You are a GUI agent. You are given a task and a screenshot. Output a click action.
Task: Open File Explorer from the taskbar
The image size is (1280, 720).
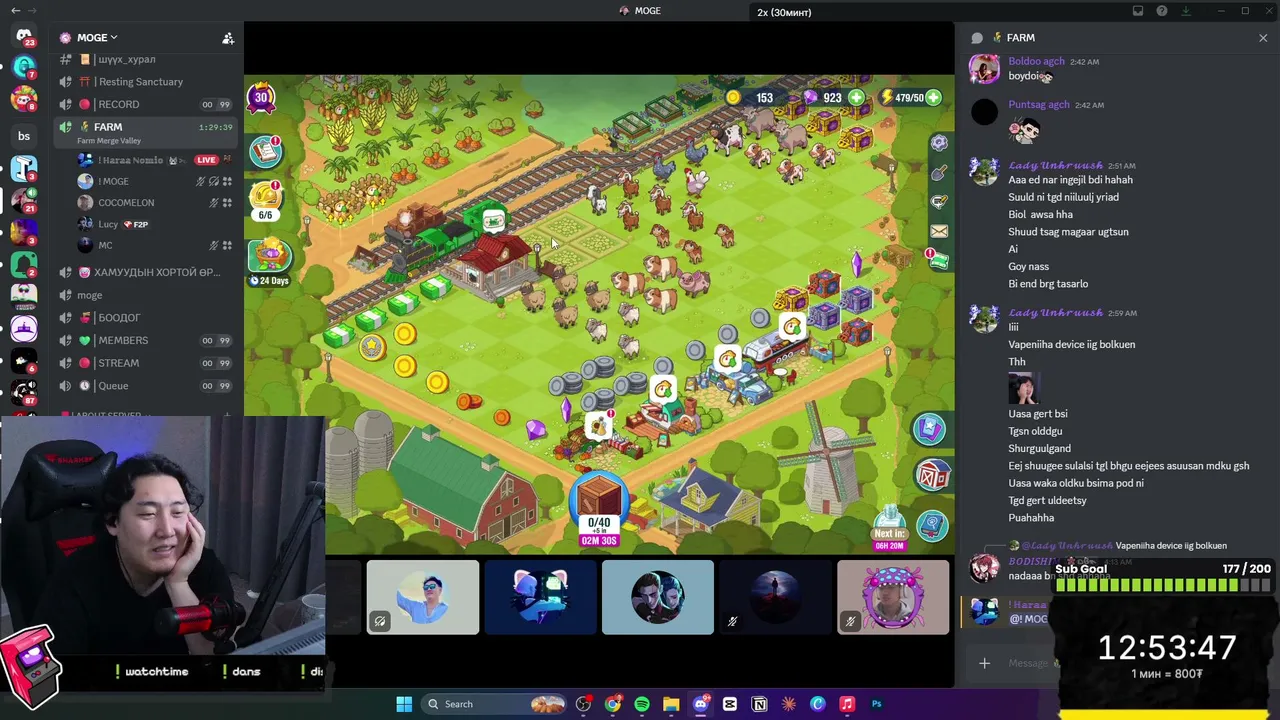click(x=671, y=704)
